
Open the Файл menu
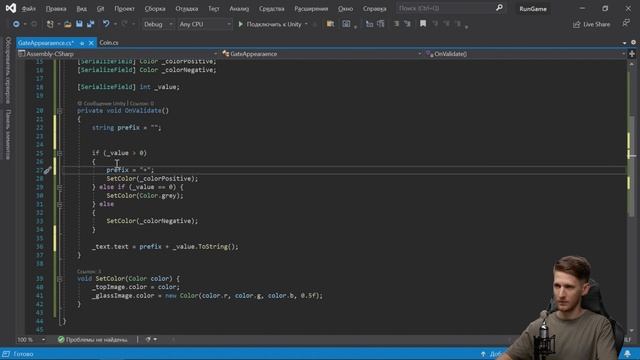tap(29, 9)
